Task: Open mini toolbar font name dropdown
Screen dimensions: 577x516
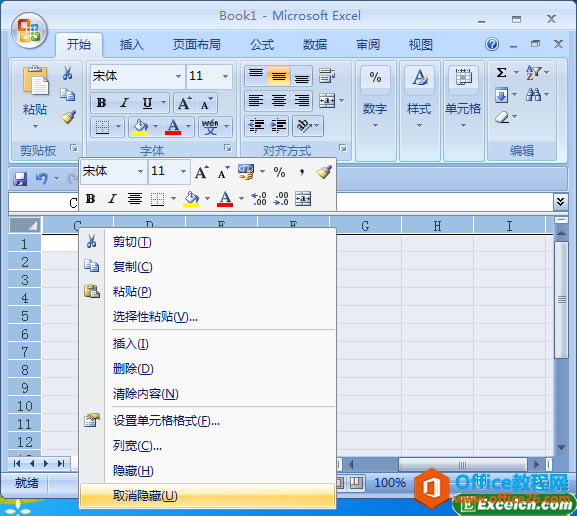Action: [140, 172]
